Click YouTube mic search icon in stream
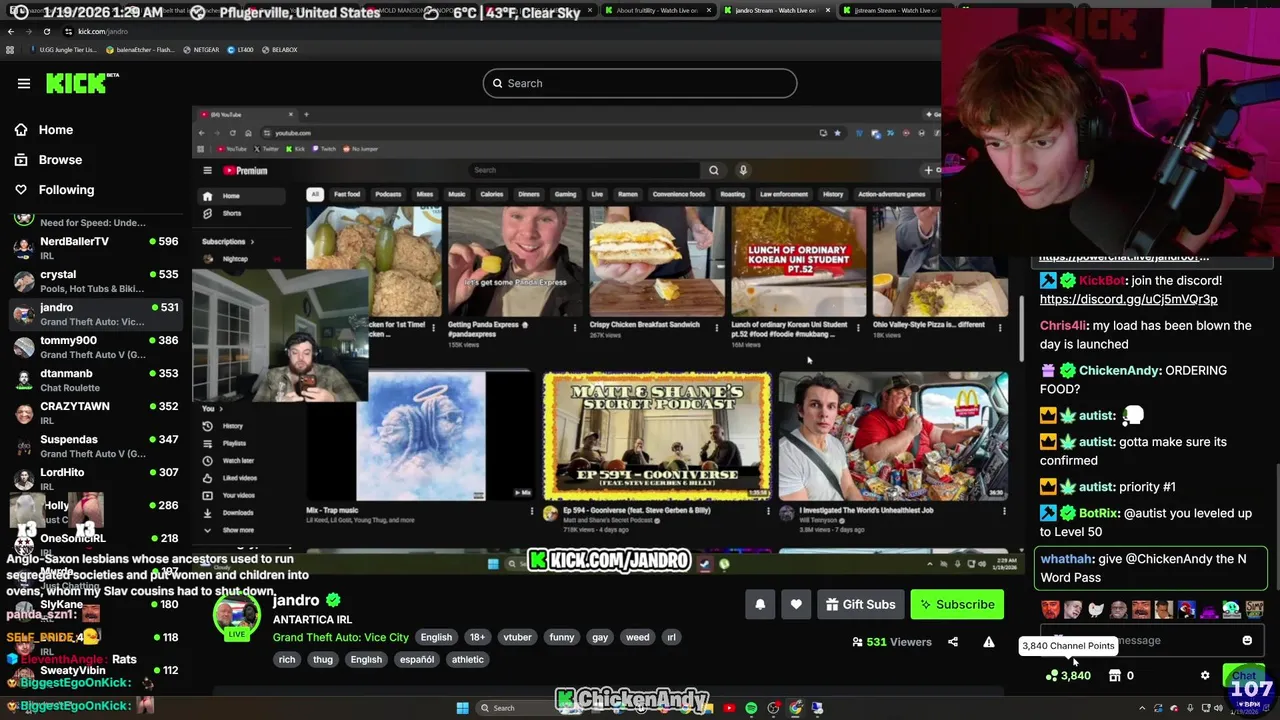The height and width of the screenshot is (720, 1280). [x=743, y=170]
